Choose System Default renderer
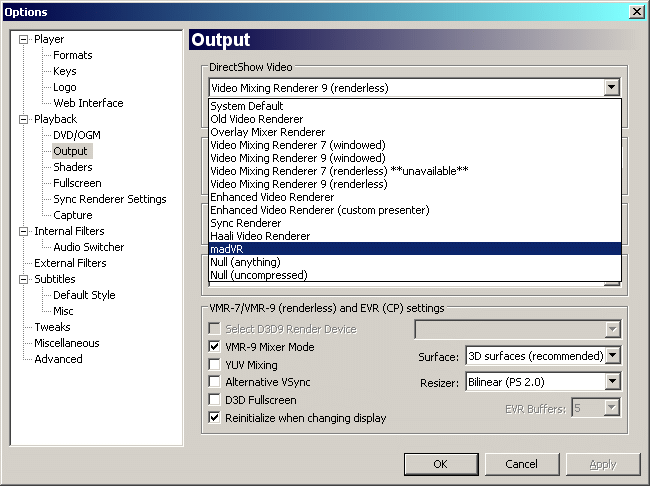 pyautogui.click(x=415, y=106)
